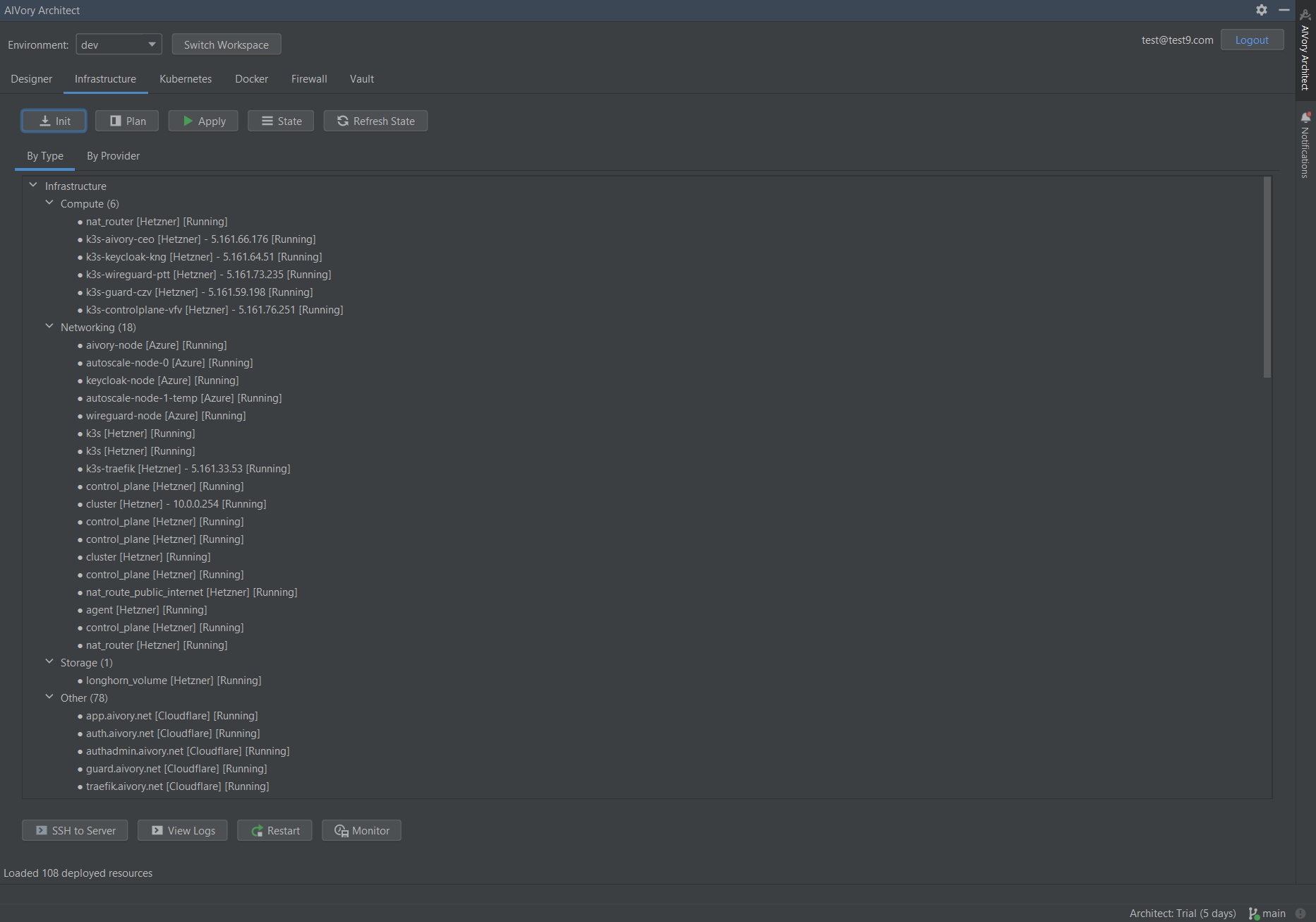Image resolution: width=1316 pixels, height=922 pixels.
Task: Select the Infrastructure tab
Action: pyautogui.click(x=106, y=79)
